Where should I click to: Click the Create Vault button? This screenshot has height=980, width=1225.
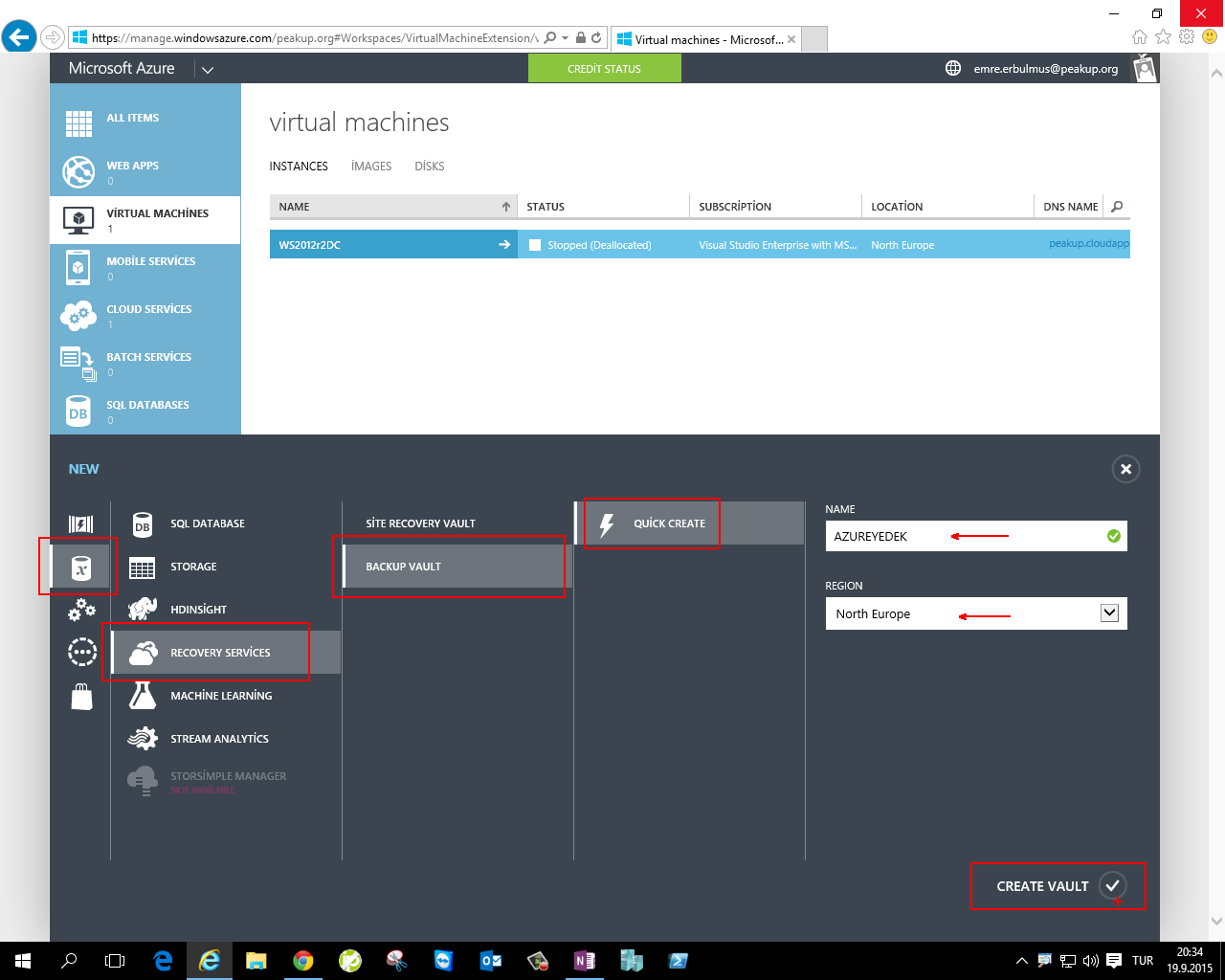[1058, 886]
